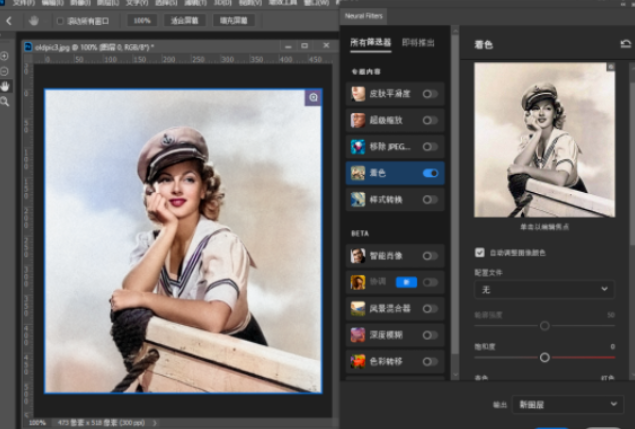Enable the 样式转换 filter toggle

tap(430, 200)
